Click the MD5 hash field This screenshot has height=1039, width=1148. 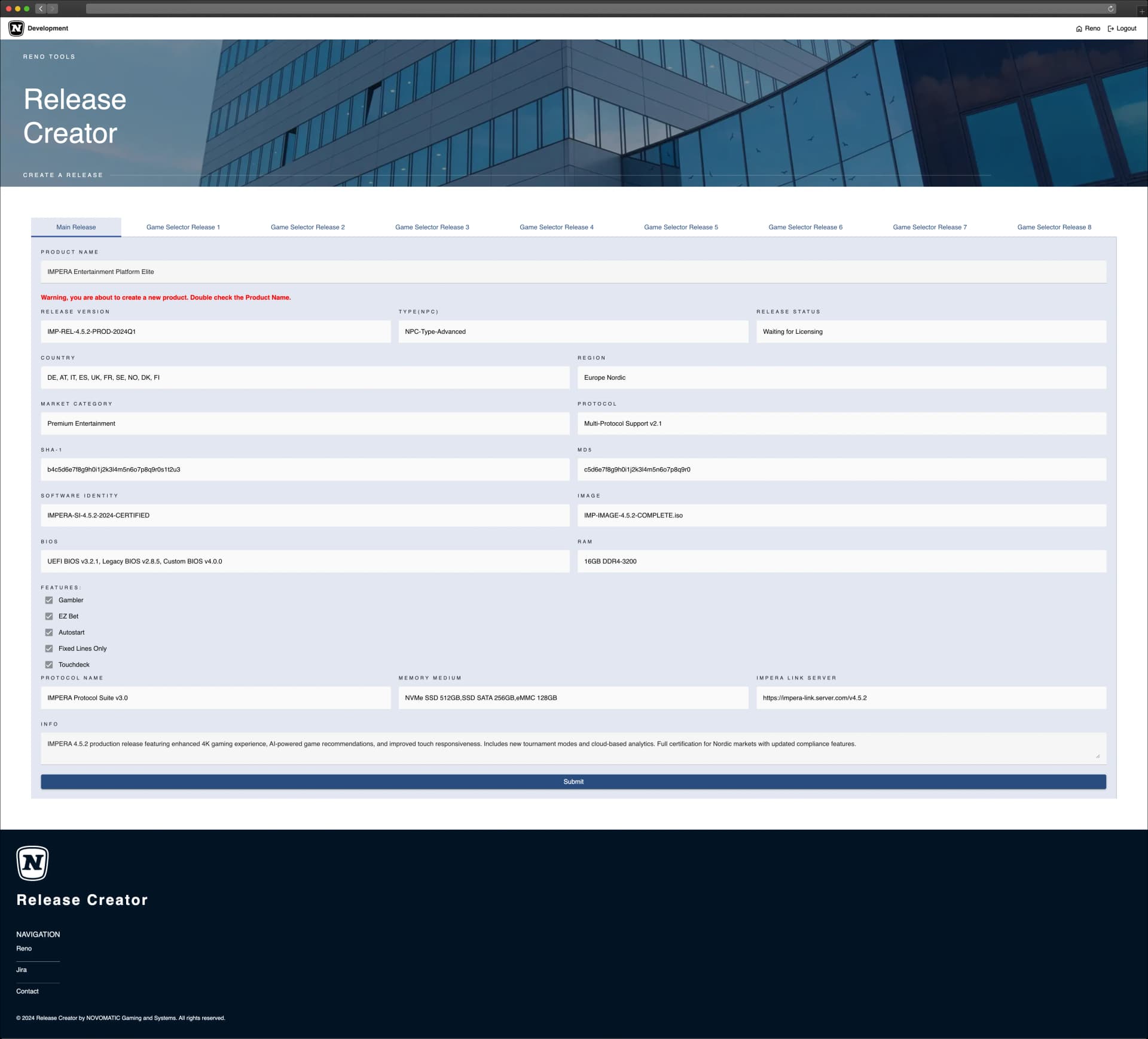click(842, 470)
